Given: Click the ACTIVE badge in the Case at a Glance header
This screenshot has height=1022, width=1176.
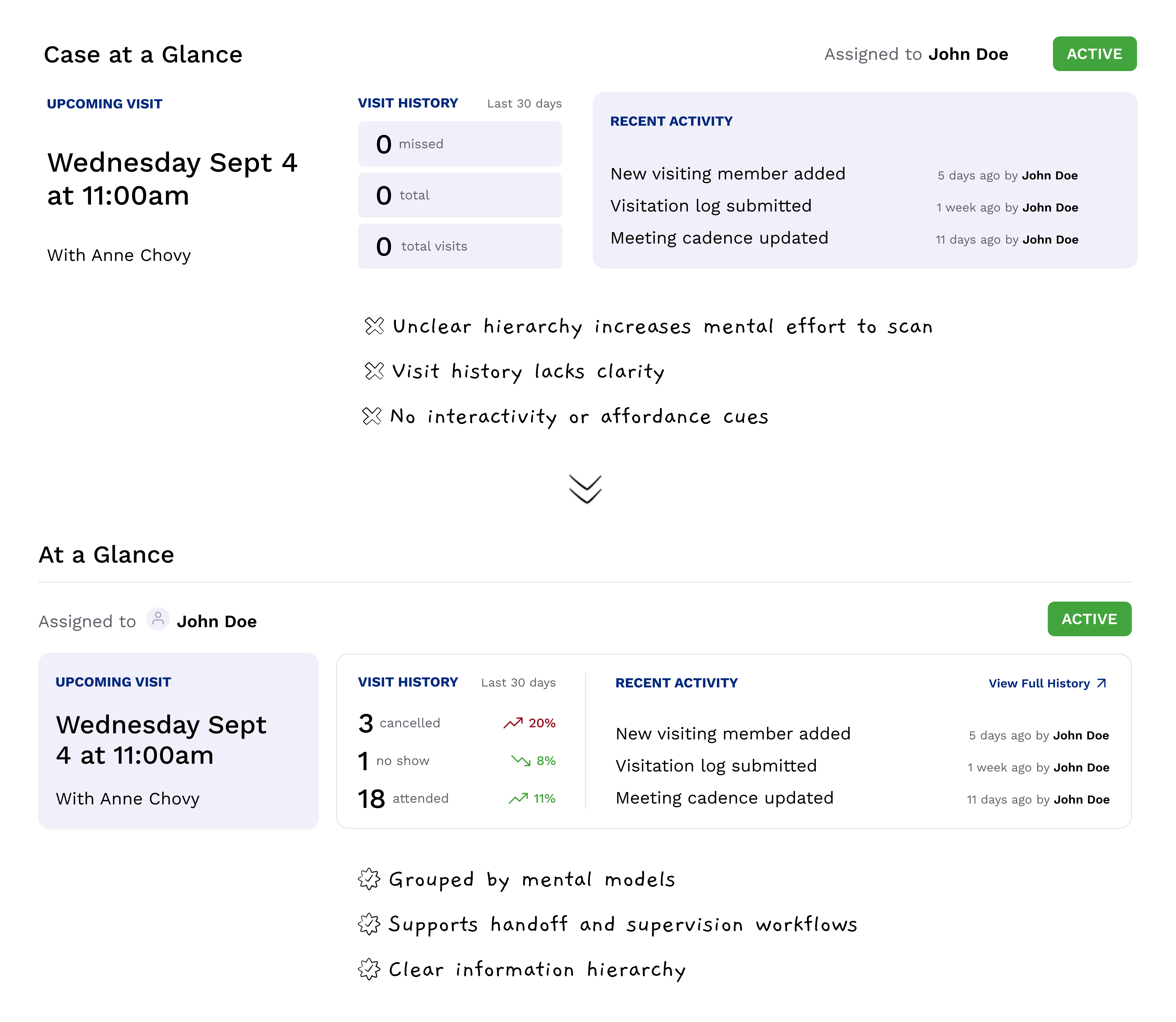Looking at the screenshot, I should pos(1095,54).
